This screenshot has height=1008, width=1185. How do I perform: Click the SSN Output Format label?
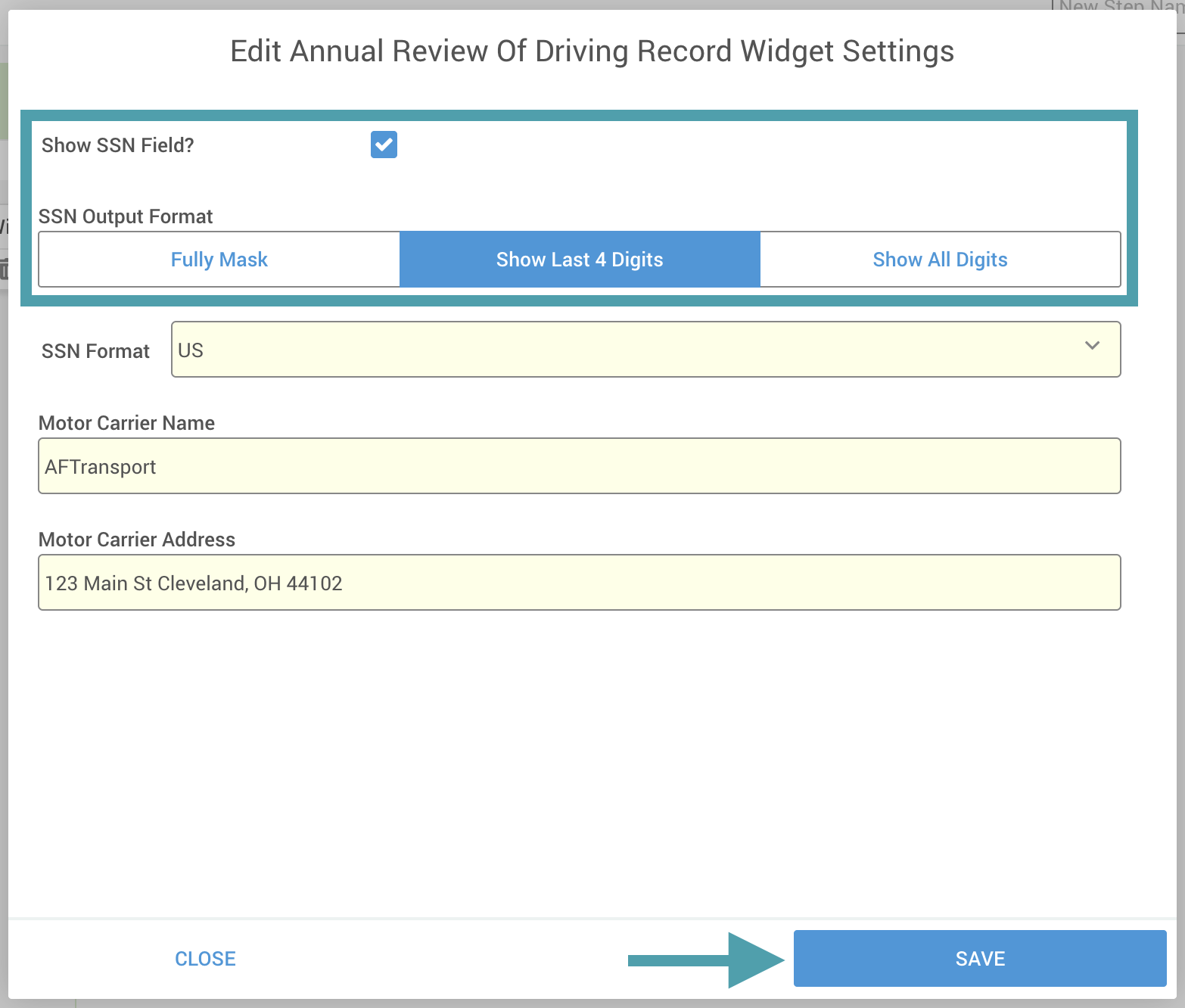pyautogui.click(x=126, y=216)
